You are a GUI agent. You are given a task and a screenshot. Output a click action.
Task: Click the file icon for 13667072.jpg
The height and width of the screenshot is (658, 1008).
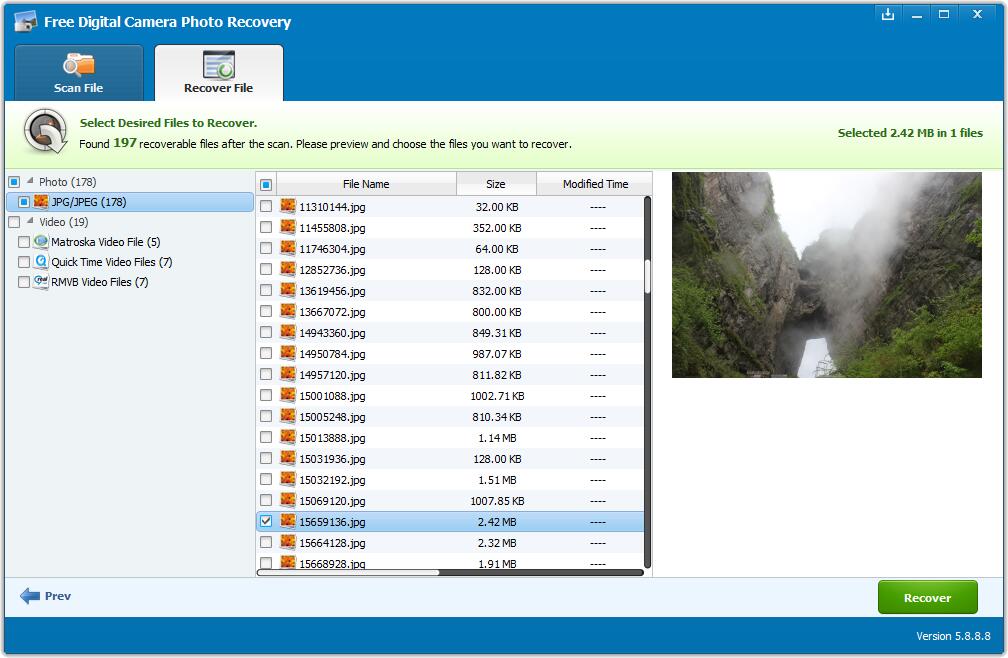(x=288, y=312)
